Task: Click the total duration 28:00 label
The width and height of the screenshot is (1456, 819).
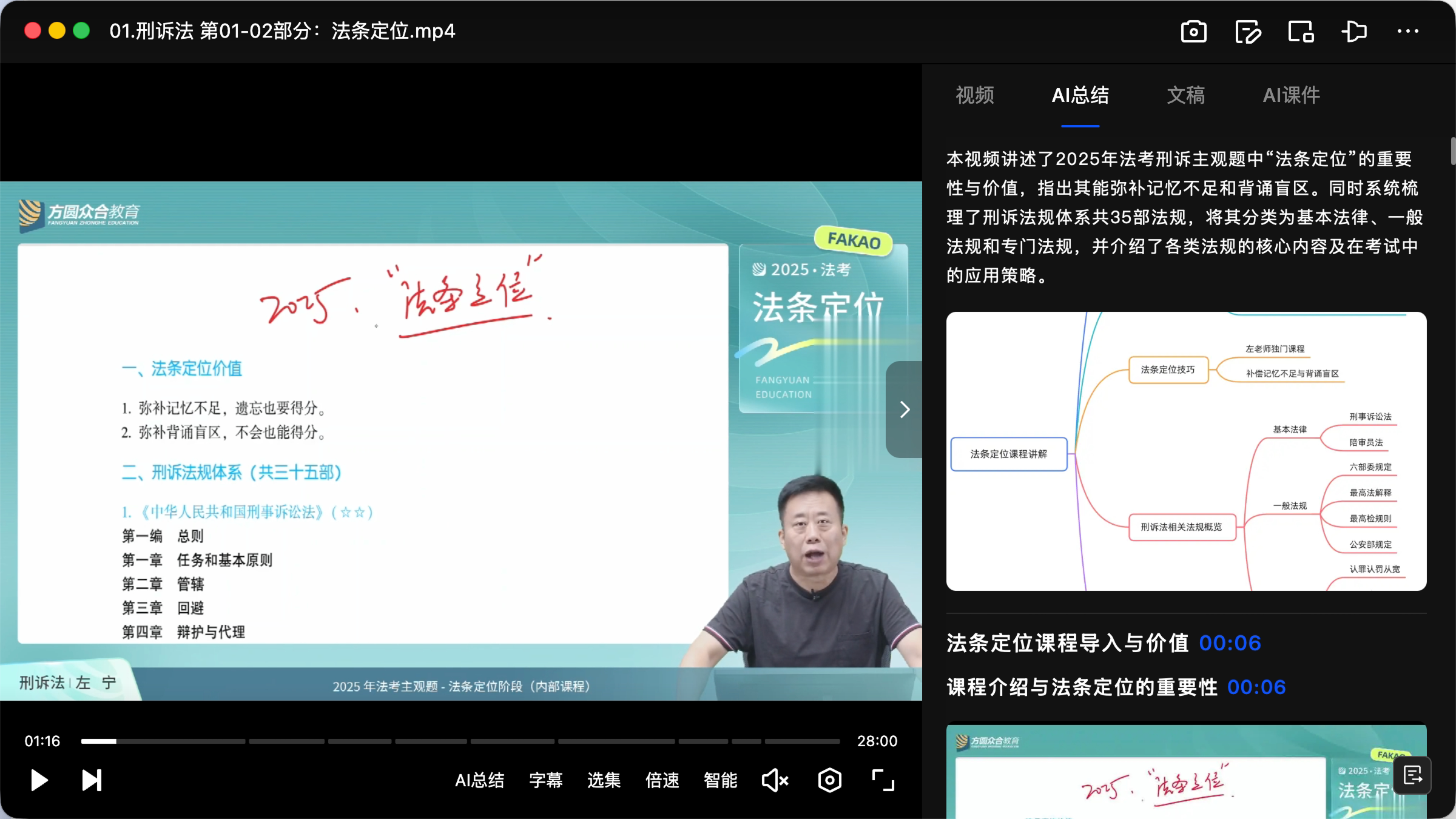Action: [877, 741]
